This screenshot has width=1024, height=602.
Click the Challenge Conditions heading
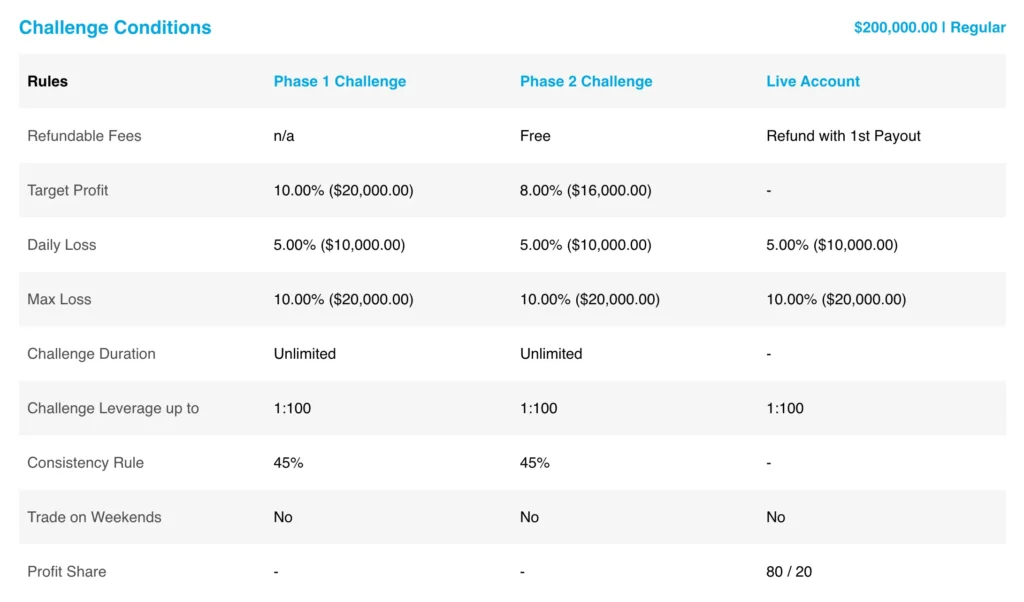tap(115, 27)
